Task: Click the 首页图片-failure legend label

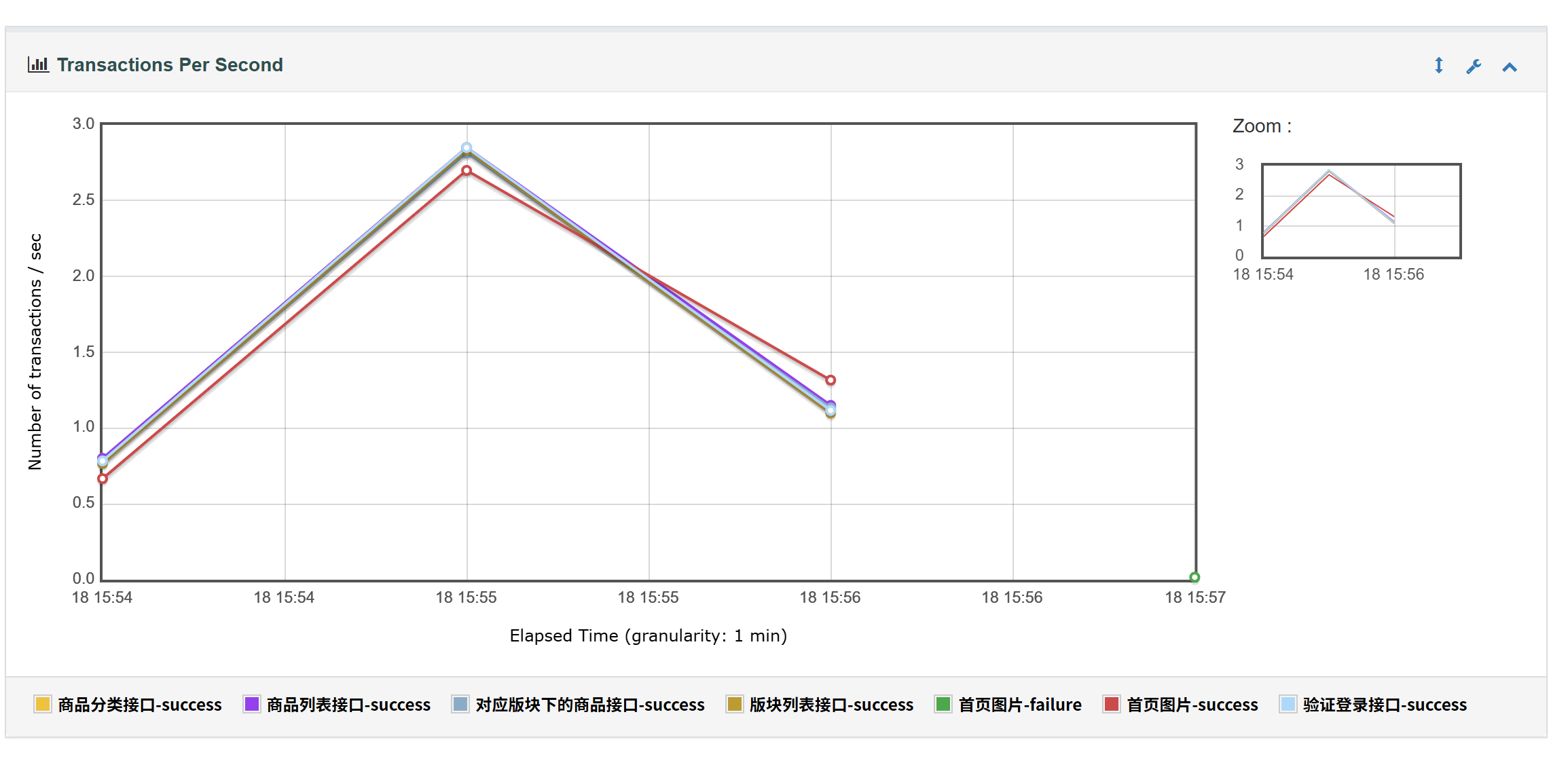Action: (1019, 705)
